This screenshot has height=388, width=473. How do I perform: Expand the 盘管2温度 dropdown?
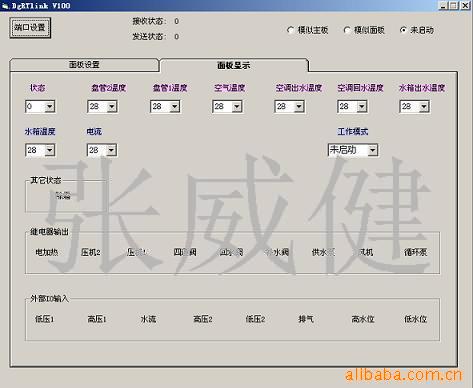pos(112,107)
